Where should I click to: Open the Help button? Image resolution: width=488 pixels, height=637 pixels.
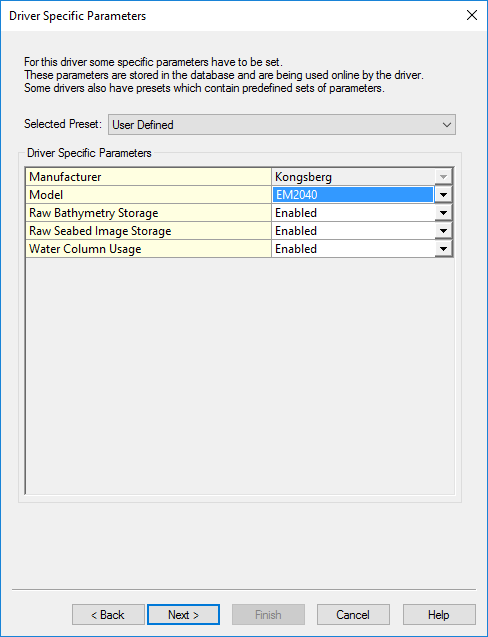[439, 615]
